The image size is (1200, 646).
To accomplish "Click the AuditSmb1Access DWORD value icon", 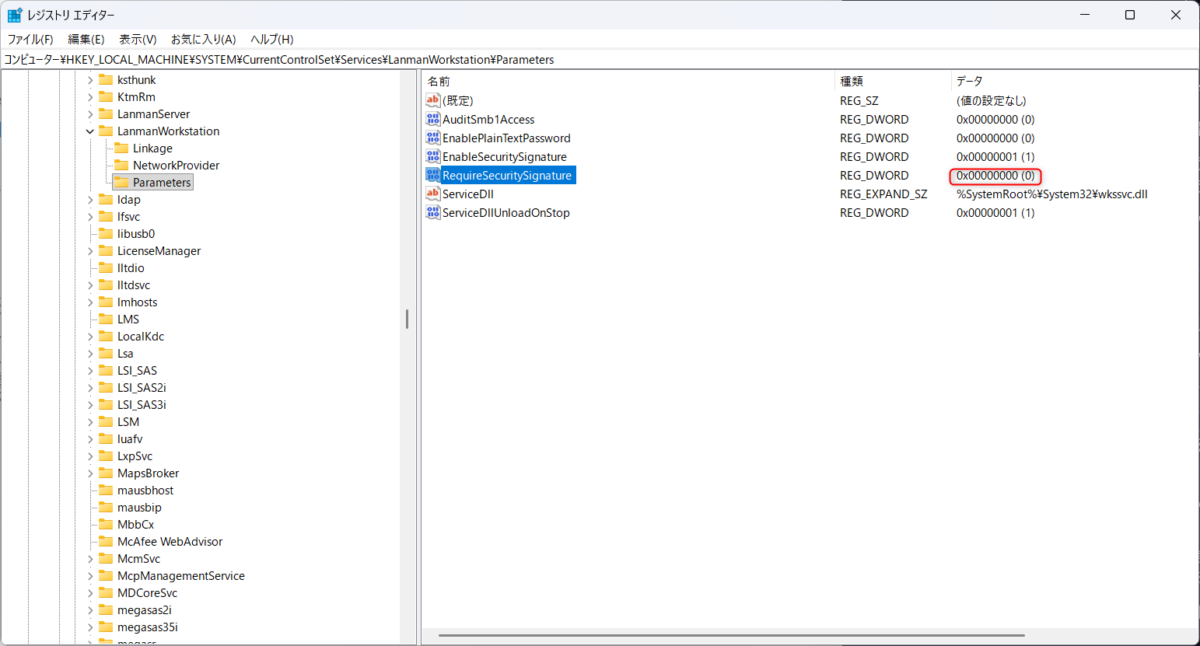I will [433, 119].
